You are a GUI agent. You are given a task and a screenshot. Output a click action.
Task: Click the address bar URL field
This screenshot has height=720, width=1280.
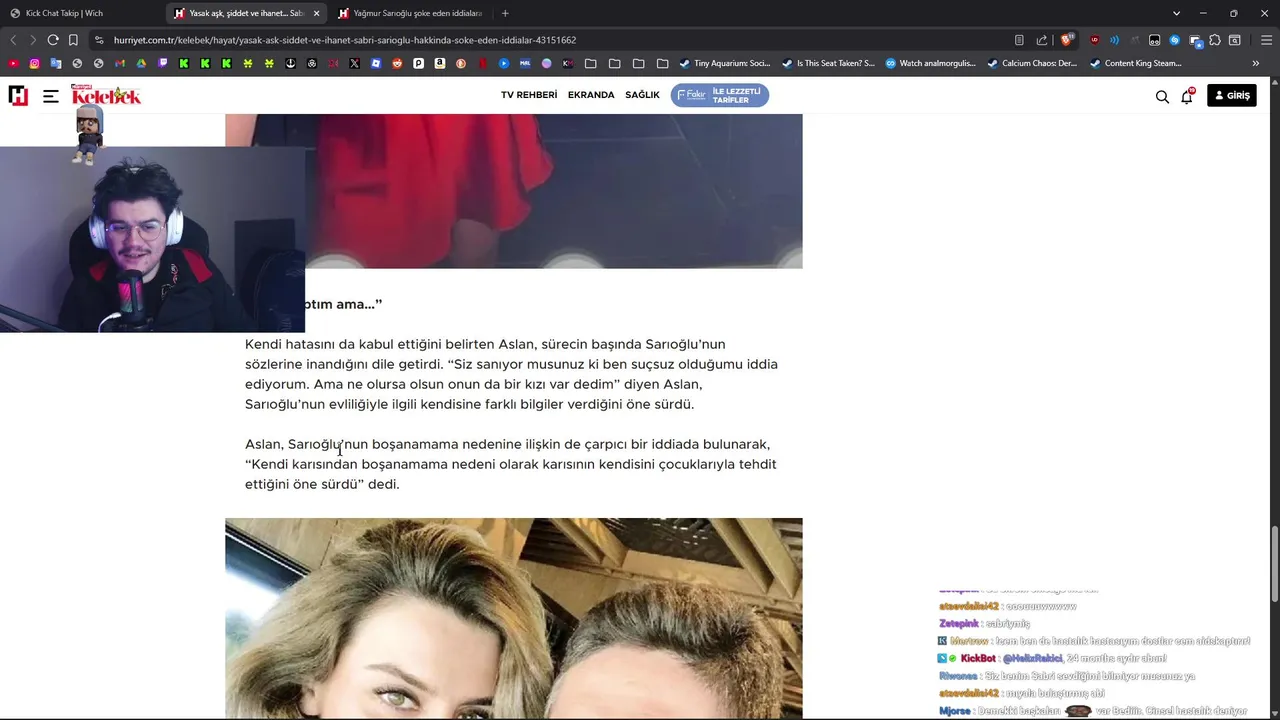[x=550, y=40]
